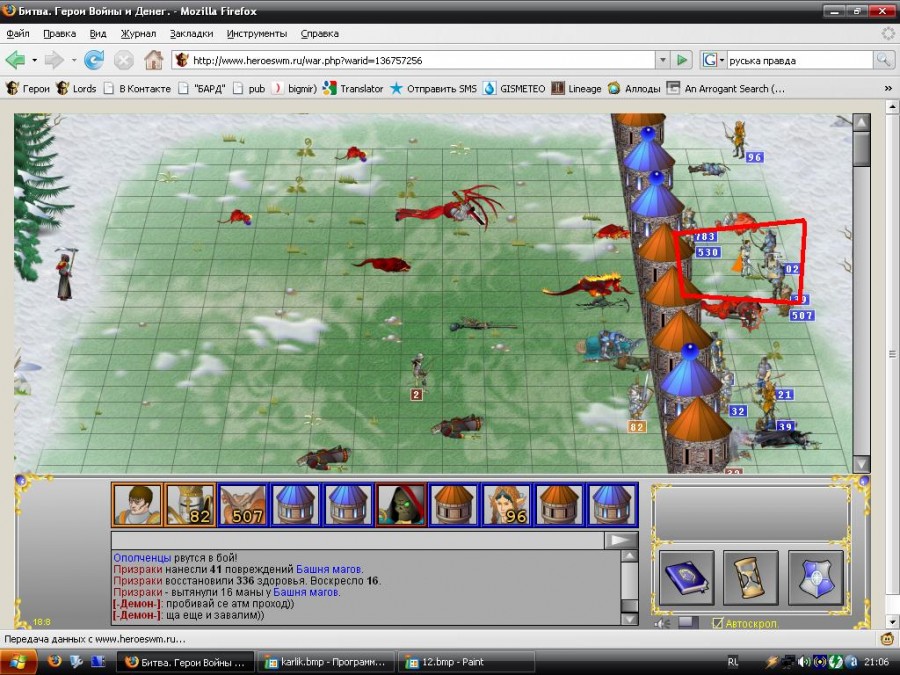The image size is (900, 675).
Task: Click the battle chat input field
Action: [358, 540]
